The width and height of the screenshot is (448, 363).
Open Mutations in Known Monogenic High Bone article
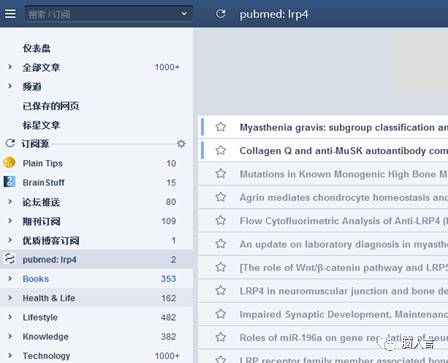344,174
